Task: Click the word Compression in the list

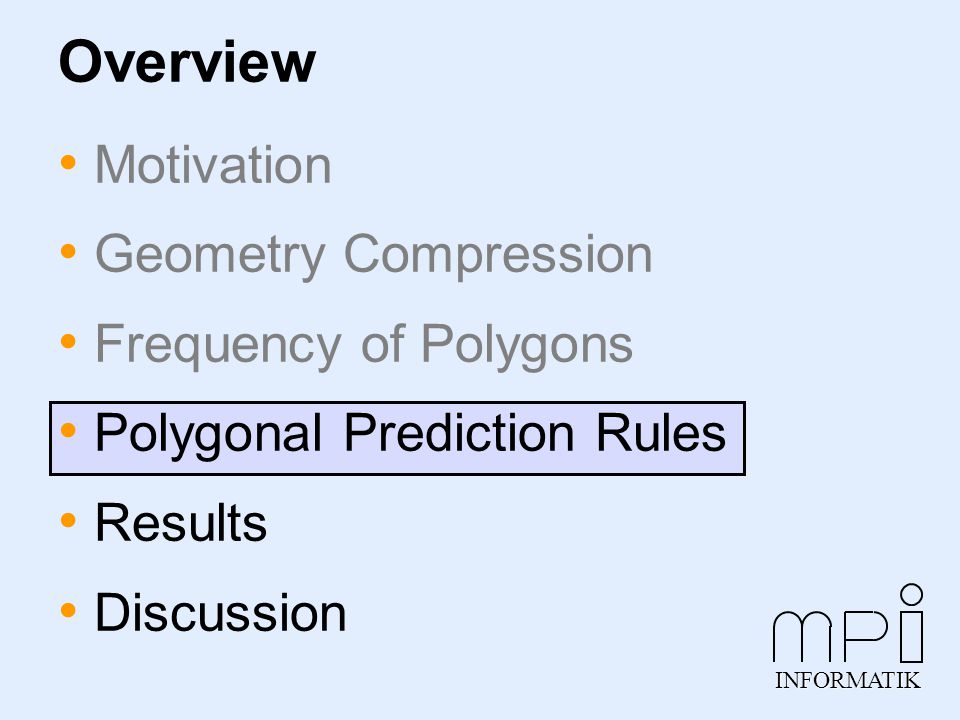Action: [498, 255]
